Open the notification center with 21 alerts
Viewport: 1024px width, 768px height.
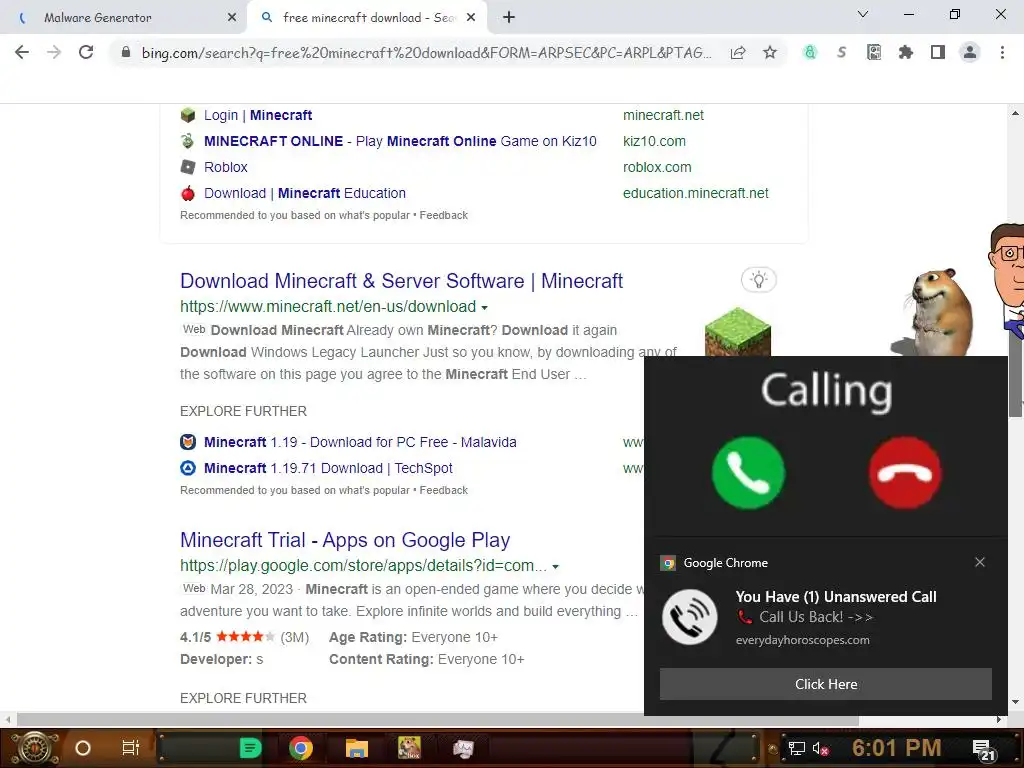pyautogui.click(x=984, y=750)
